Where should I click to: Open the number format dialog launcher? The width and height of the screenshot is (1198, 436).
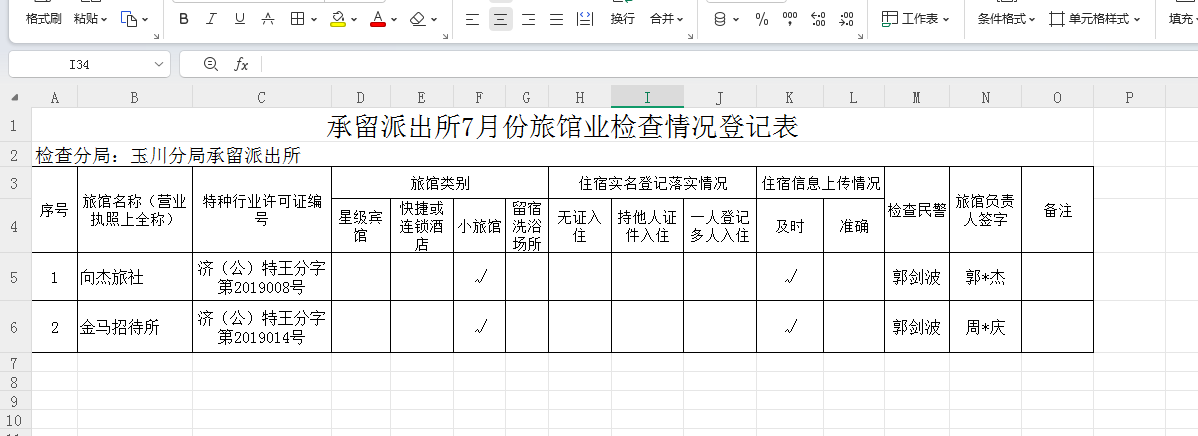pyautogui.click(x=861, y=36)
